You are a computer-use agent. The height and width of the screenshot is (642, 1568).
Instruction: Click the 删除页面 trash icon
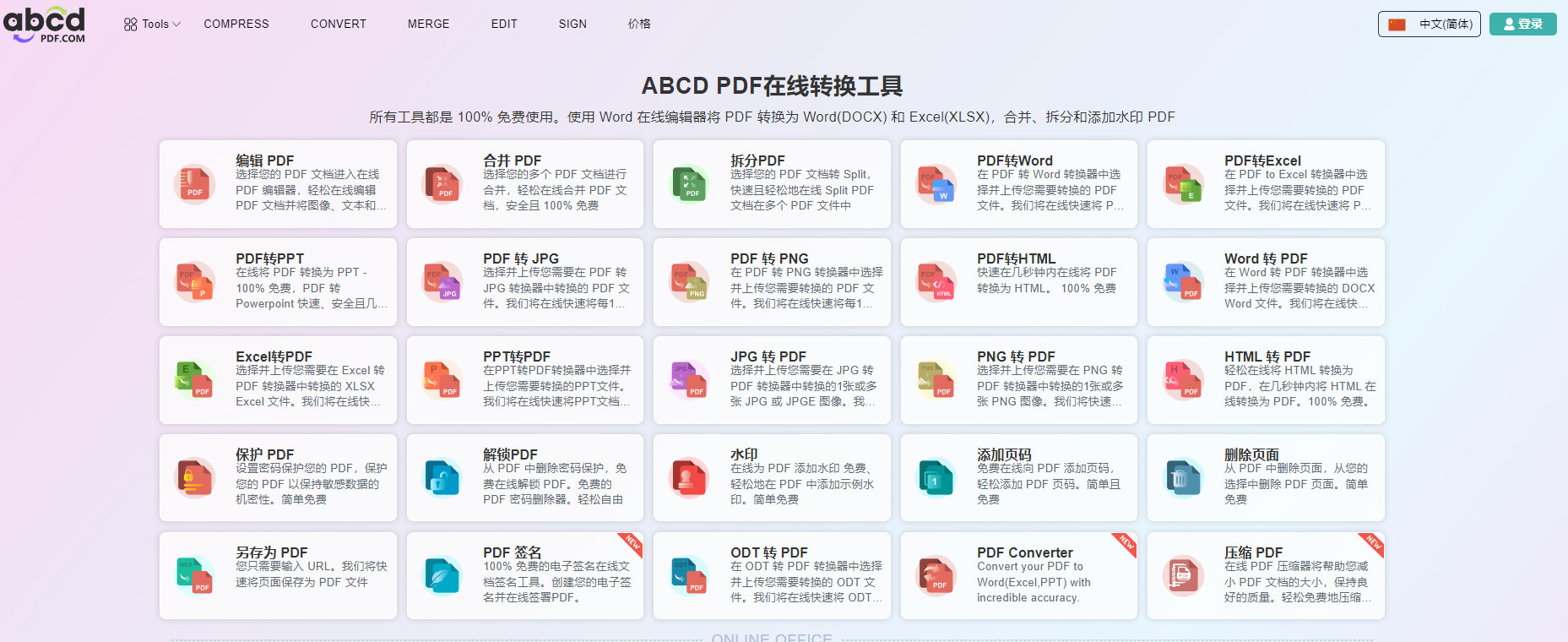pos(1184,478)
